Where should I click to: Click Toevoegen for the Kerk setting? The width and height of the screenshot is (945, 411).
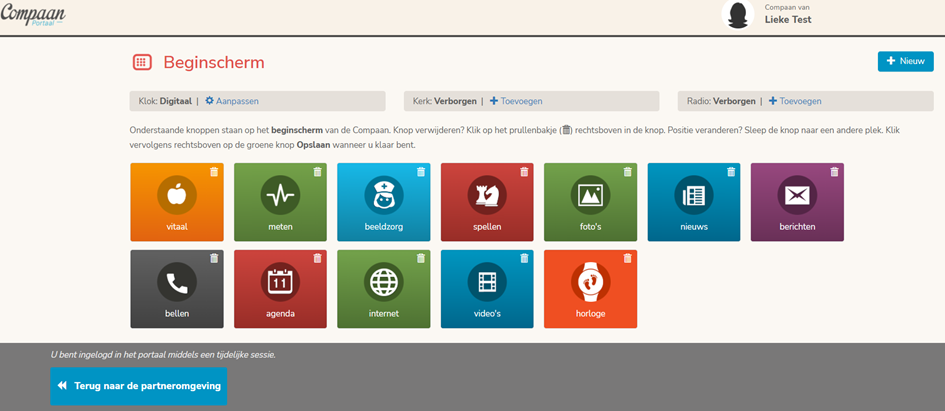(516, 101)
